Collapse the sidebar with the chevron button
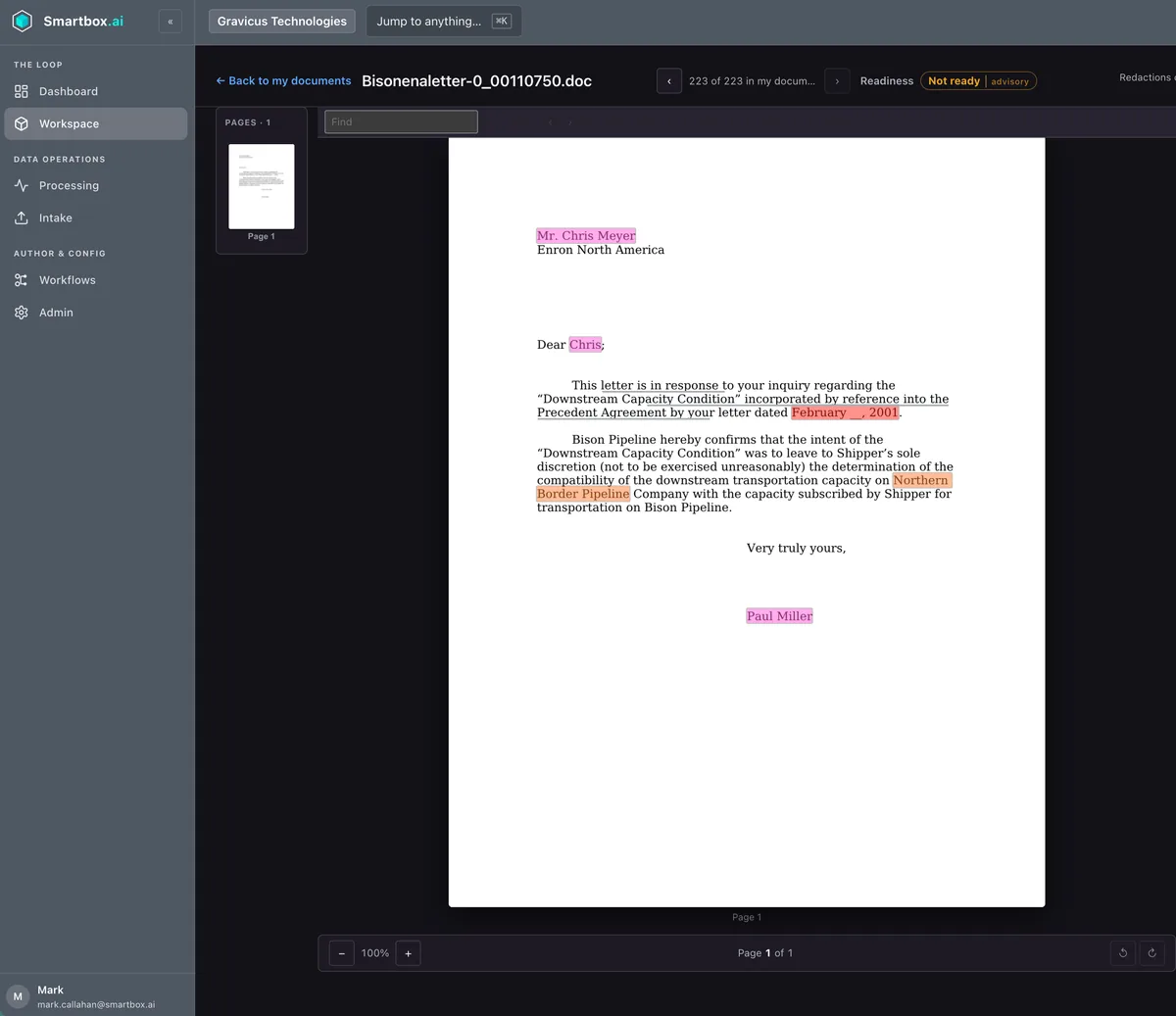This screenshot has height=1016, width=1176. click(x=171, y=22)
